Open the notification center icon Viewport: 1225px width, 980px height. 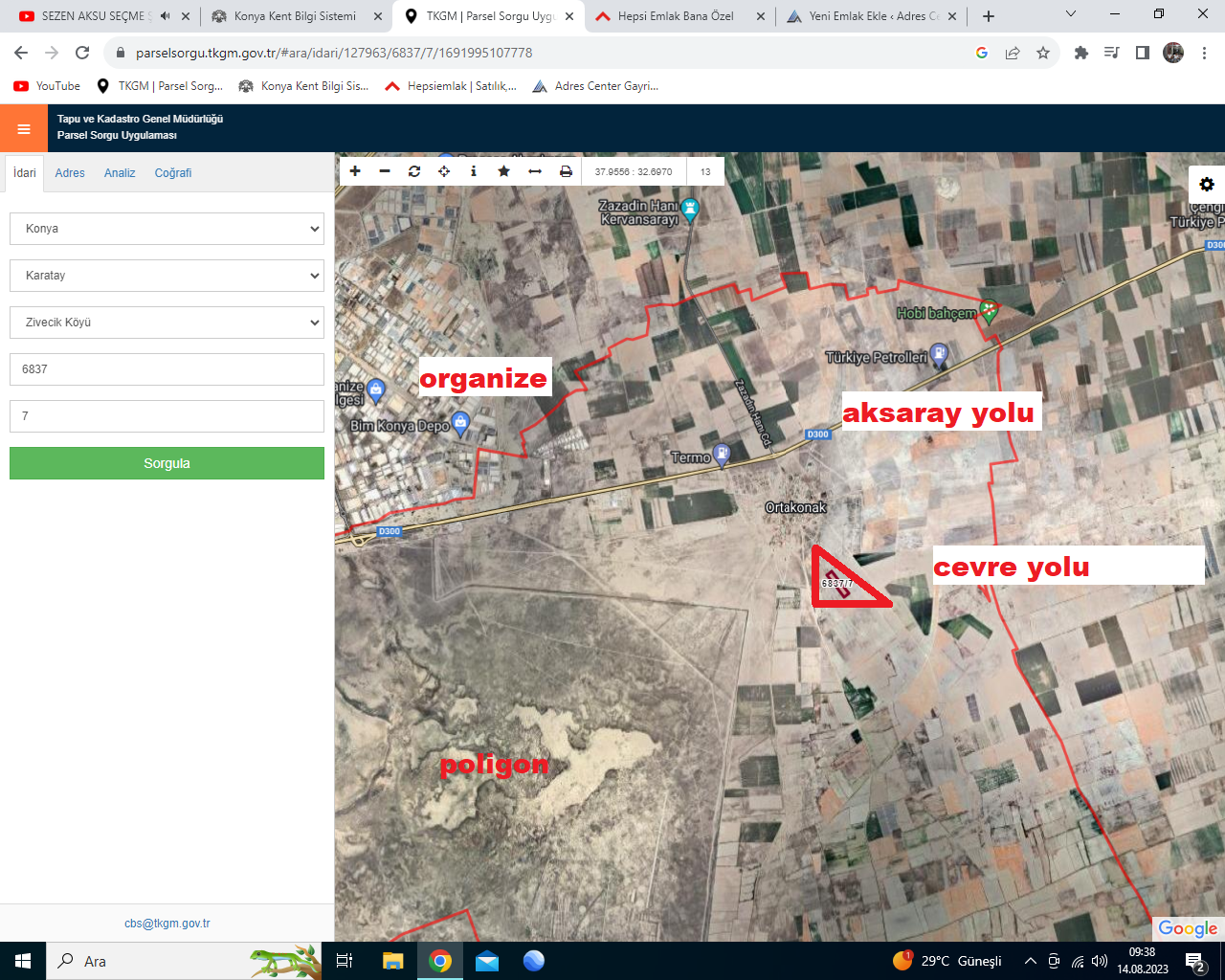click(1195, 961)
